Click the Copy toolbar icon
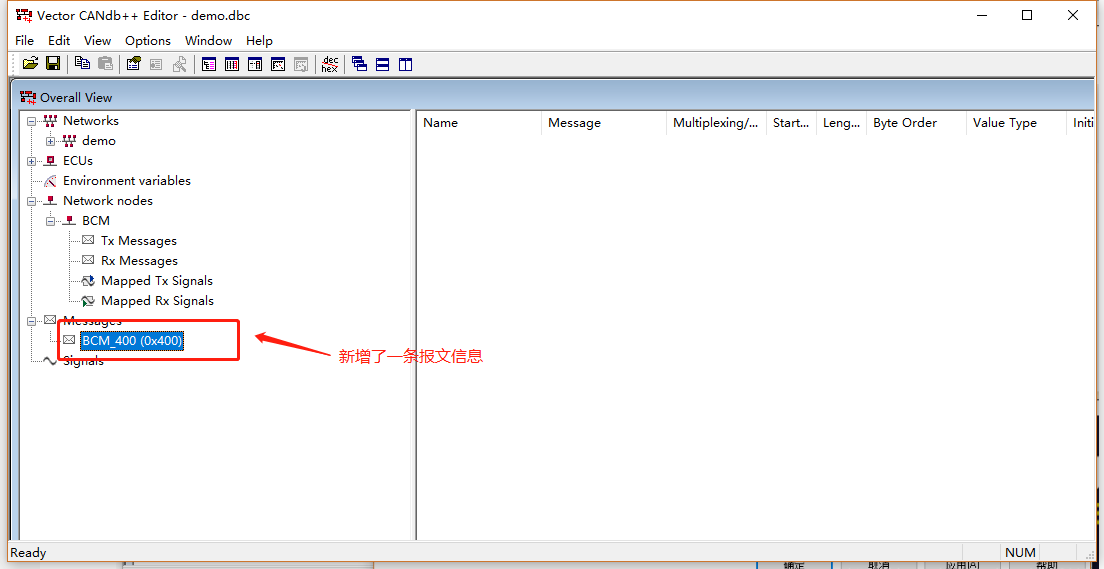This screenshot has height=569, width=1104. click(x=82, y=64)
